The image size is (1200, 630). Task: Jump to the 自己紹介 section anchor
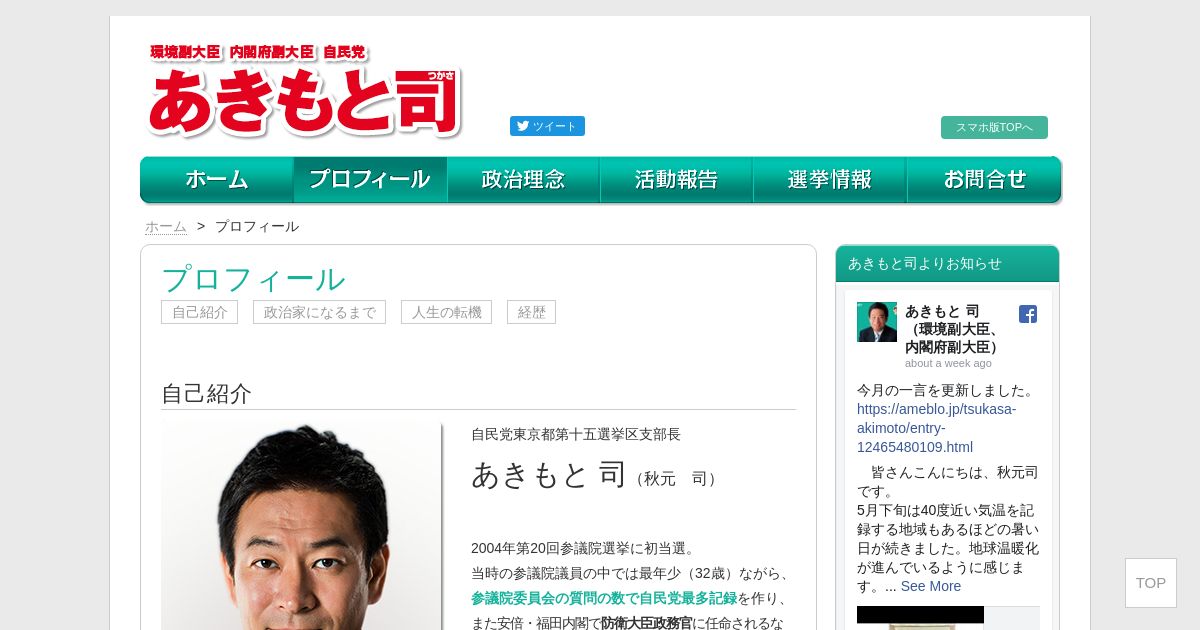click(x=199, y=312)
